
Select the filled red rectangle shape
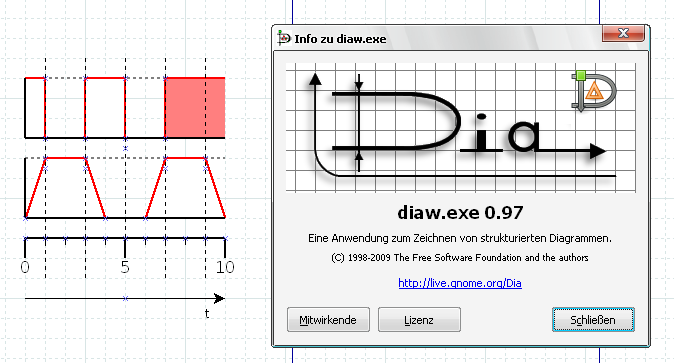click(x=195, y=108)
